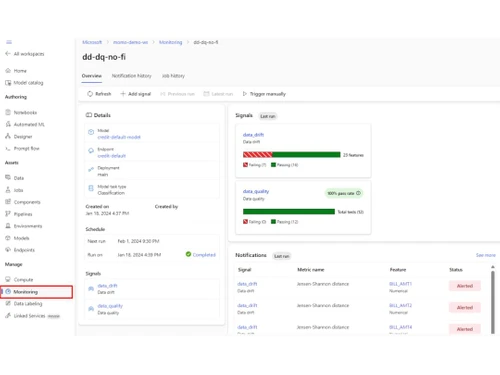The width and height of the screenshot is (500, 375).
Task: Go back to All workspaces
Action: pyautogui.click(x=25, y=54)
